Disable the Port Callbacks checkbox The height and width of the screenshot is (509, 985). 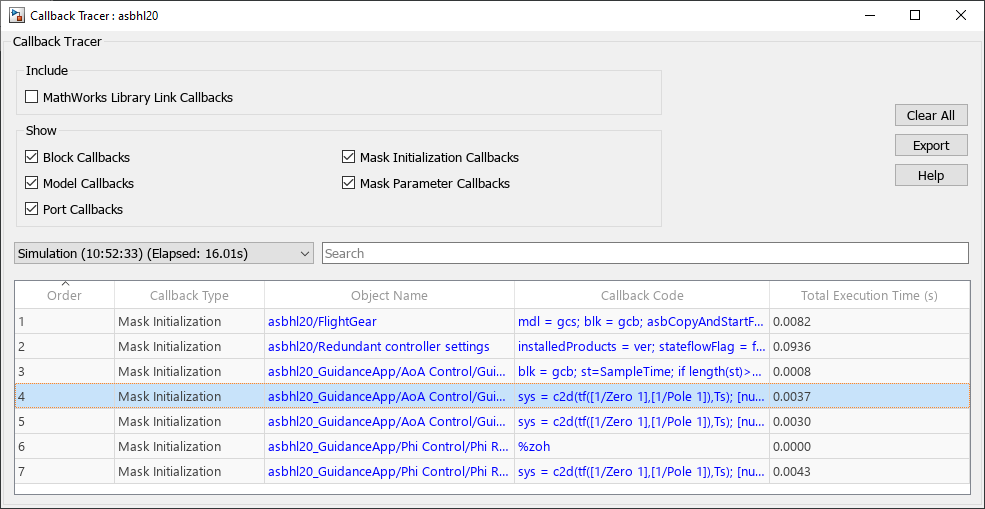pos(32,210)
